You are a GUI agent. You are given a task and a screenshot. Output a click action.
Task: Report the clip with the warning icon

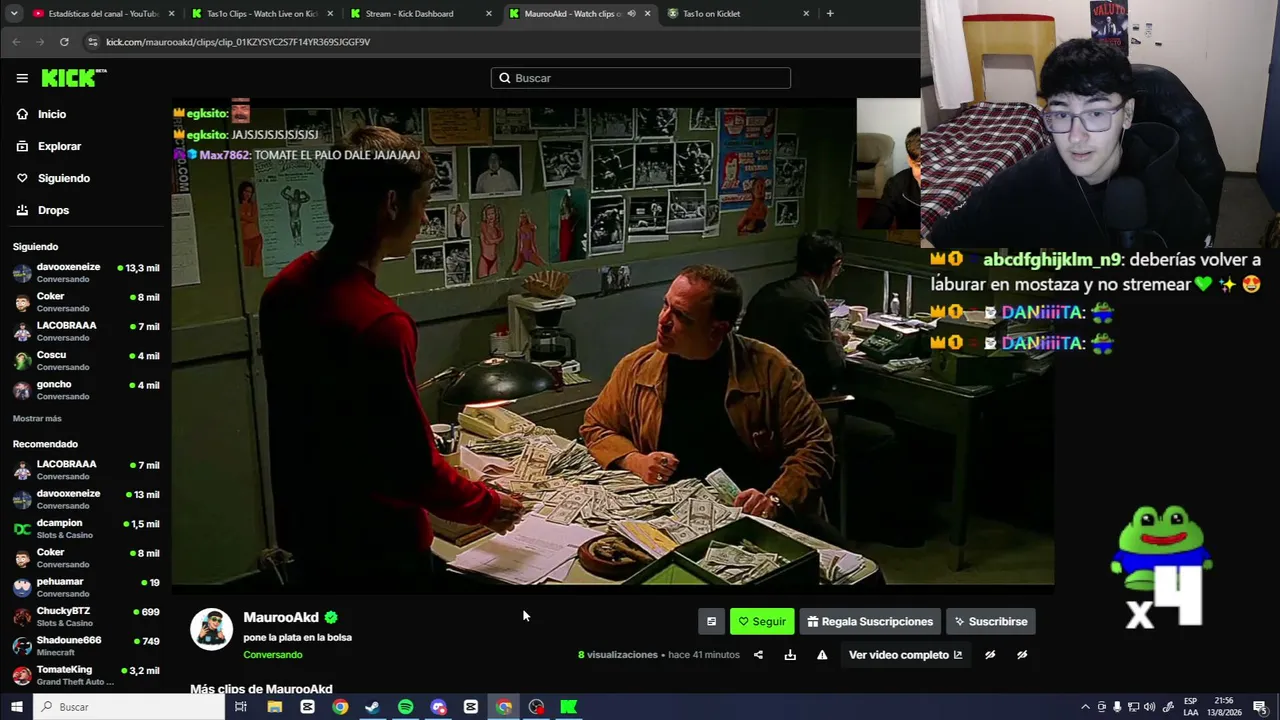[822, 655]
